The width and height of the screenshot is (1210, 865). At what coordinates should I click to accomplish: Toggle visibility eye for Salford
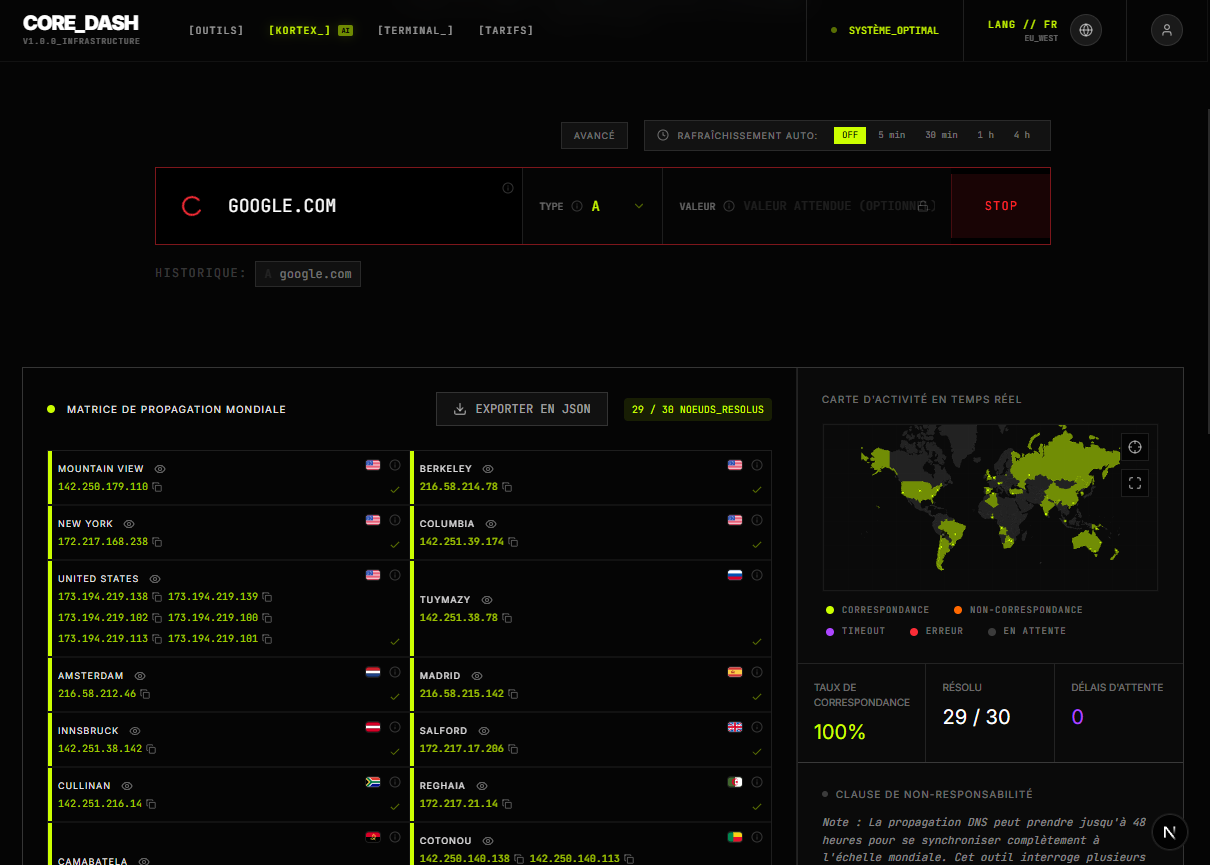pyautogui.click(x=484, y=731)
